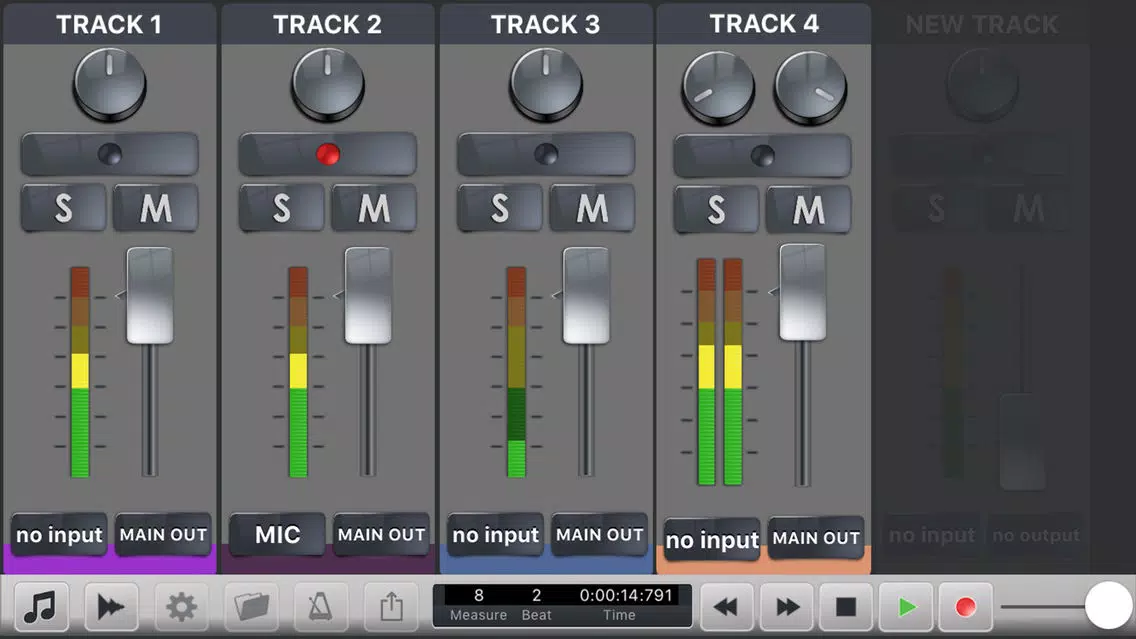Click the Measure value 8 display

[x=478, y=596]
